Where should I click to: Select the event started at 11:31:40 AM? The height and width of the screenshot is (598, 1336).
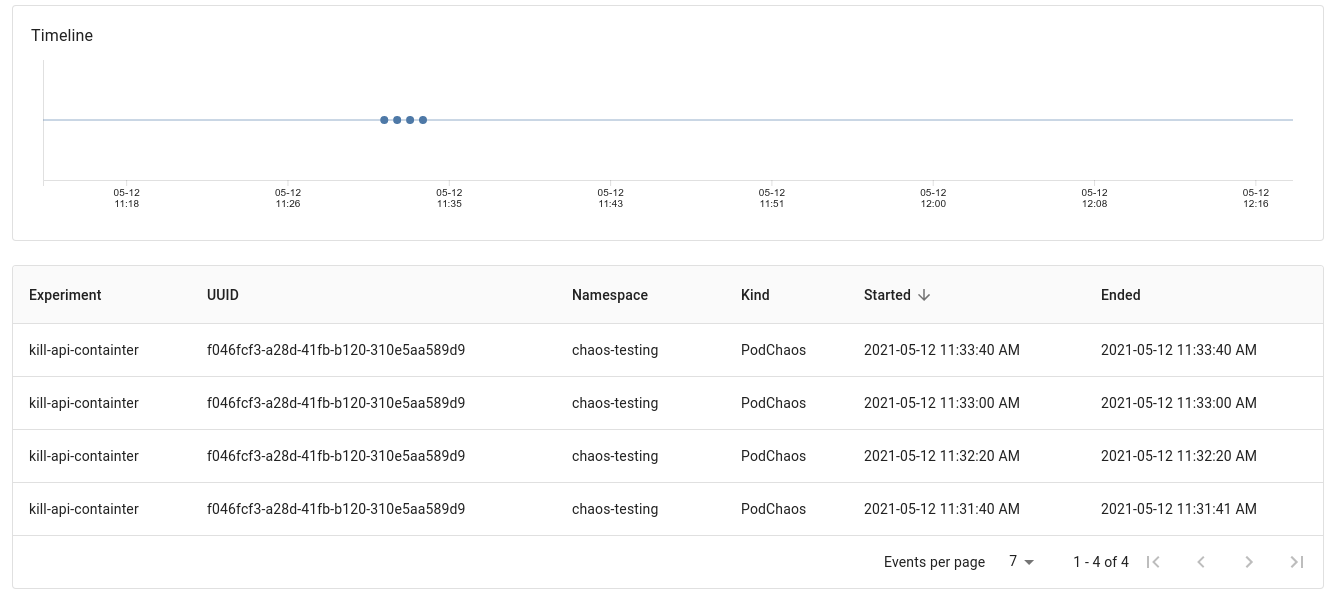[668, 509]
